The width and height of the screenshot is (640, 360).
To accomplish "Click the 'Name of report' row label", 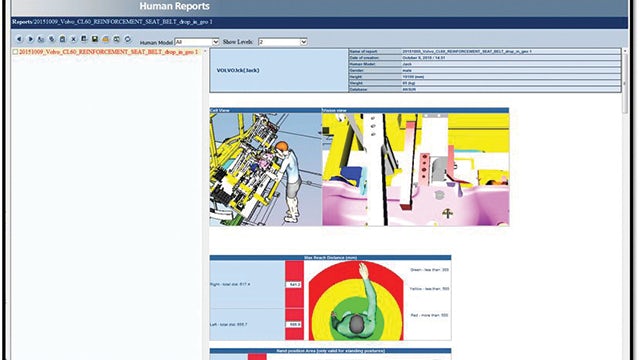I will [x=364, y=51].
